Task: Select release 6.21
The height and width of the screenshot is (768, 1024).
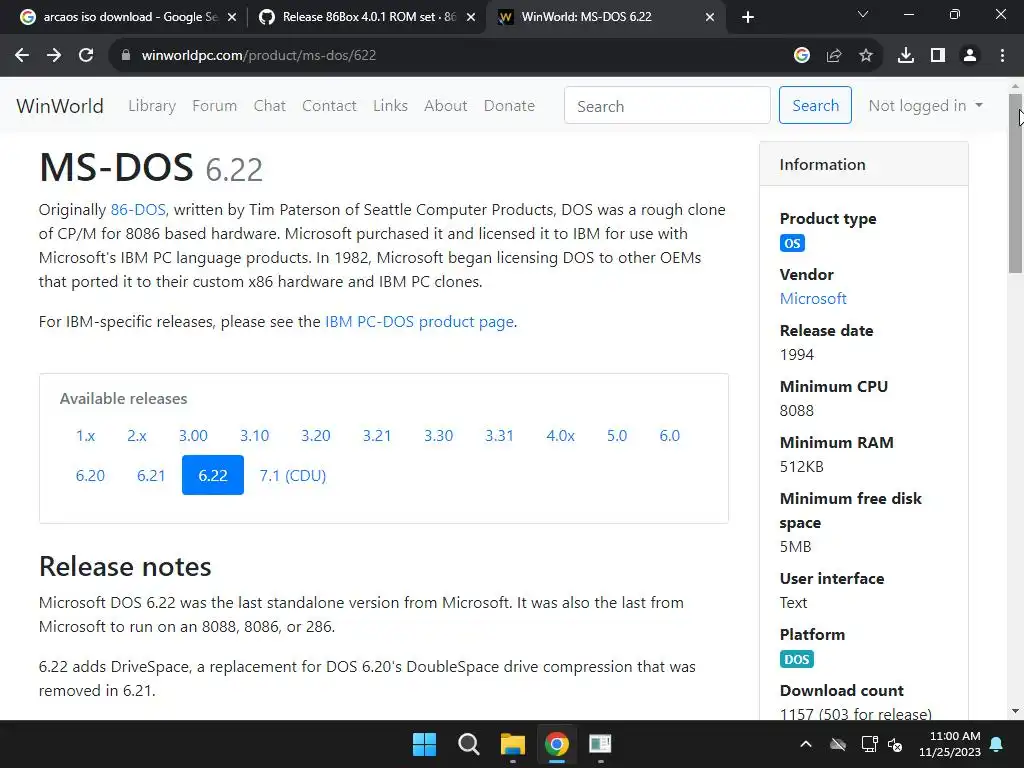Action: point(151,475)
